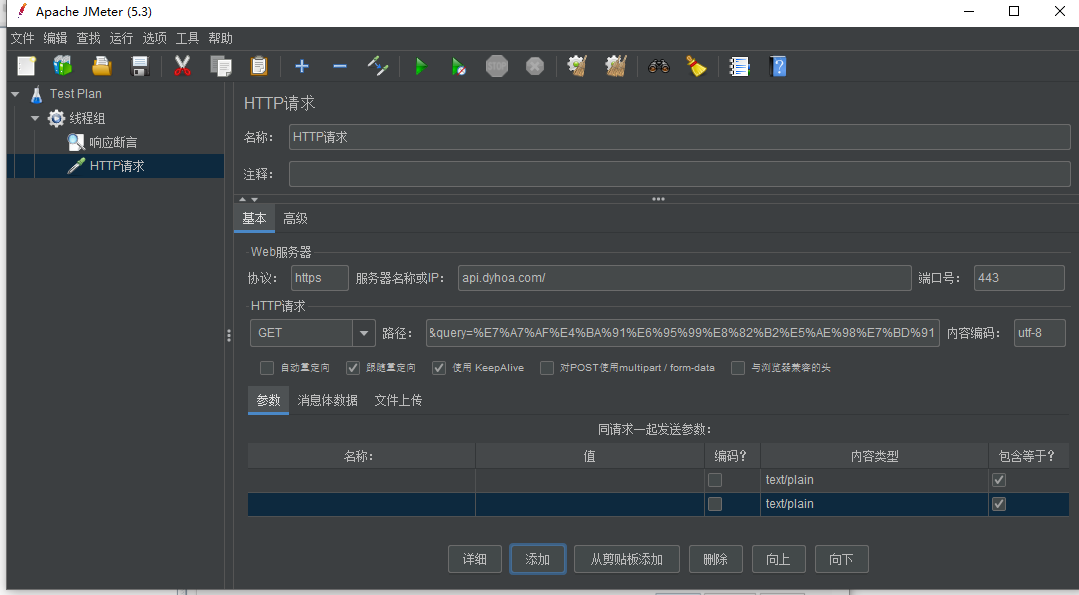The image size is (1079, 595).
Task: Open Search with binoculars icon
Action: [x=659, y=66]
